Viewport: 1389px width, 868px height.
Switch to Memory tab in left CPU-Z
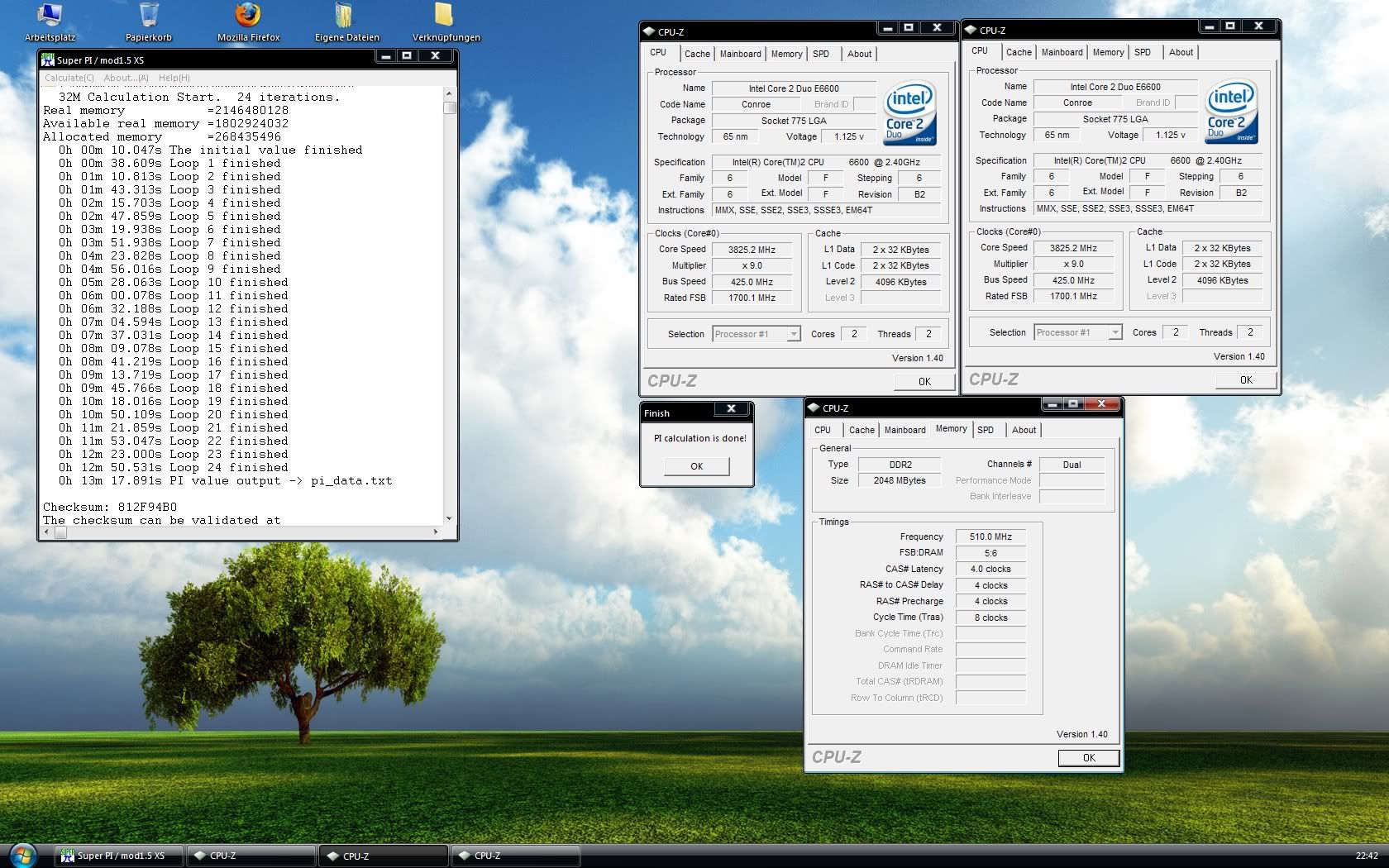[786, 54]
